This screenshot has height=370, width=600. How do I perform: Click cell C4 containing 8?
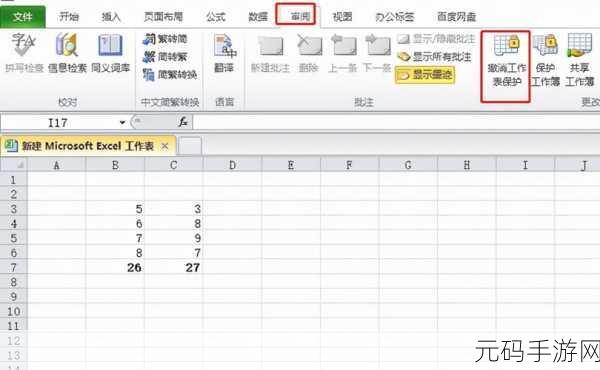coord(174,223)
